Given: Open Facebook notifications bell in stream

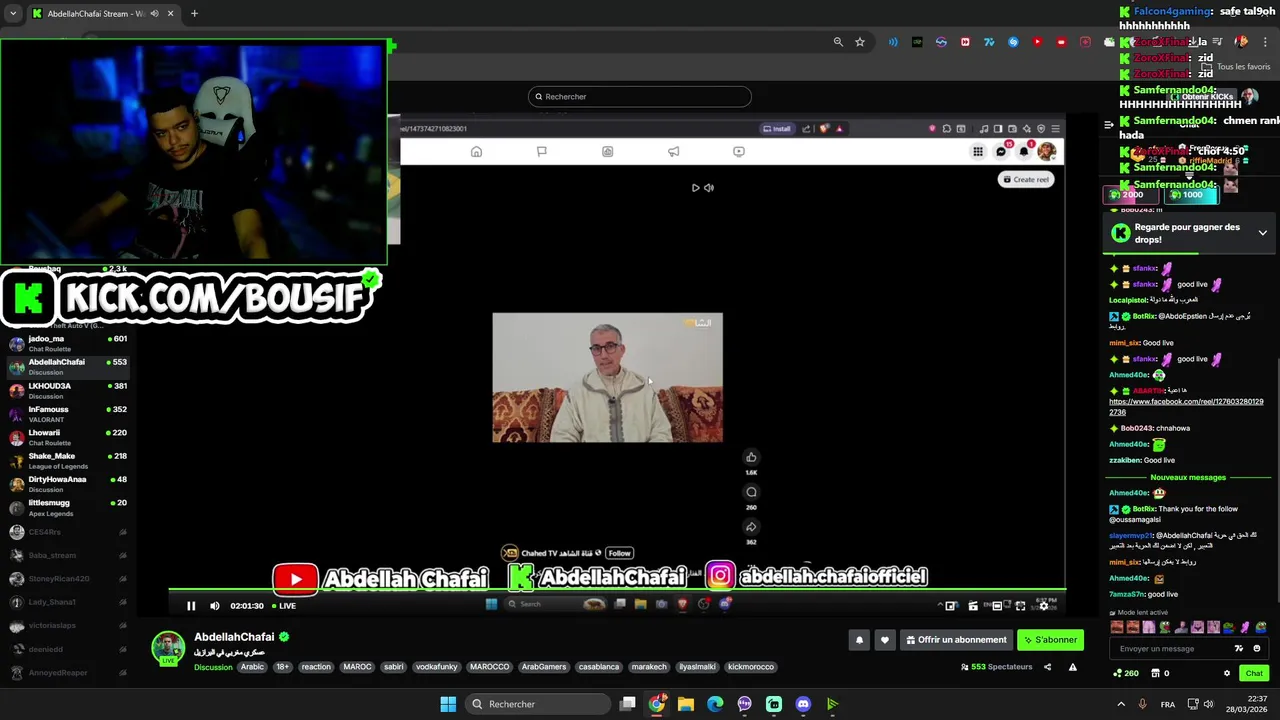Looking at the screenshot, I should click(1024, 151).
